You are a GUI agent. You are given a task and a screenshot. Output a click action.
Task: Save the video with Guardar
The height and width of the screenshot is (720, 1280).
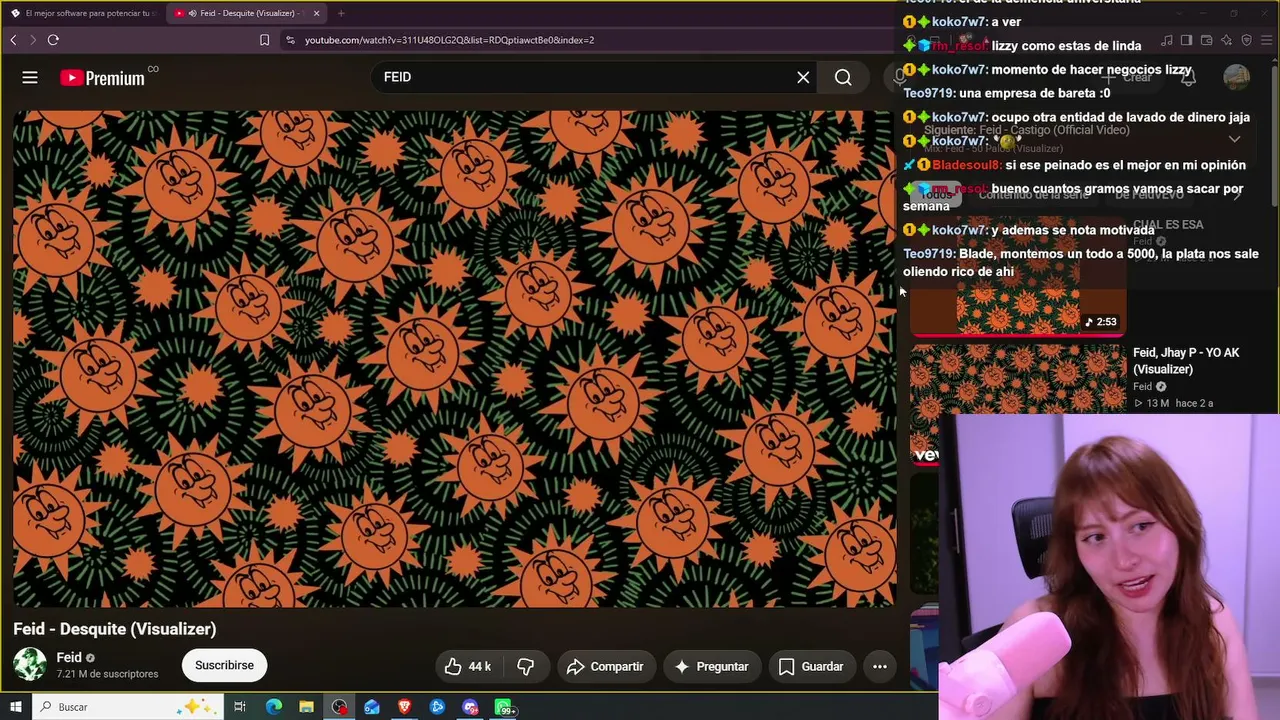click(x=811, y=666)
